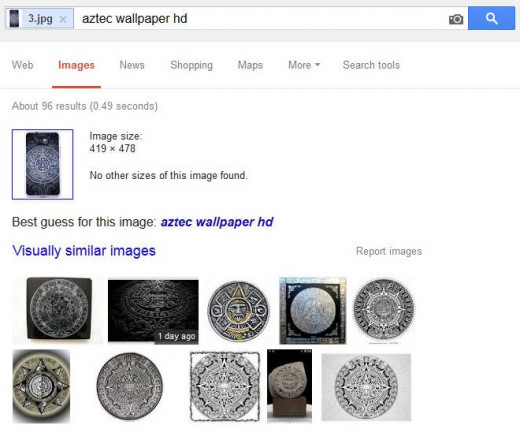Open the framed silver disc image

point(313,310)
